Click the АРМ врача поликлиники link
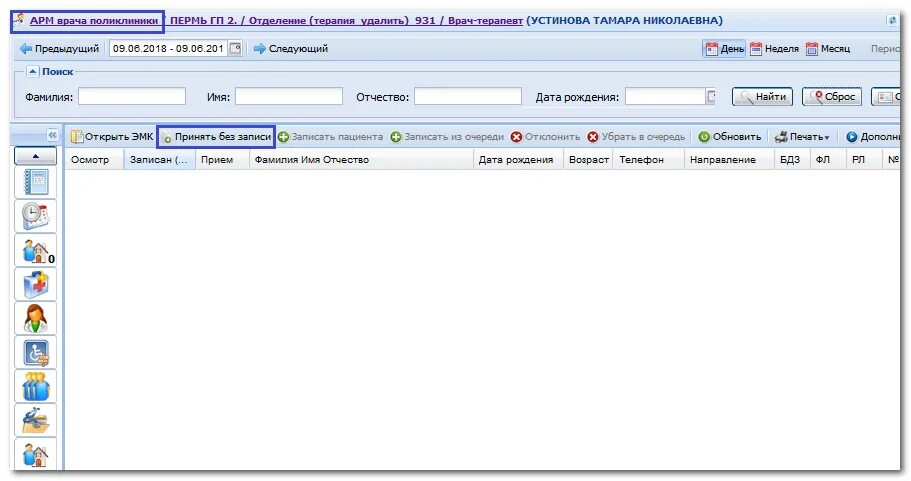 coord(94,21)
